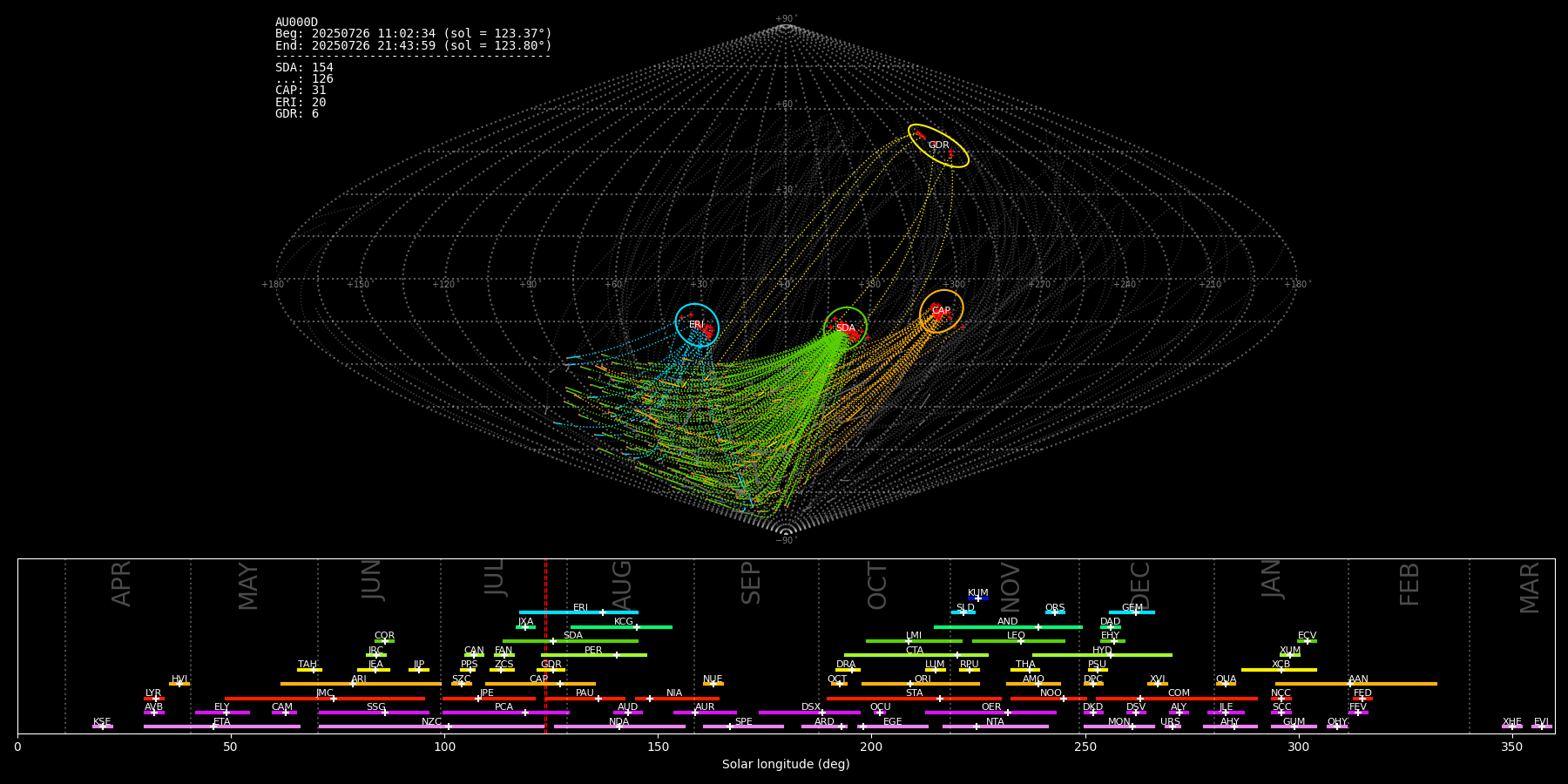
Task: Click the AND shower label on the timeline
Action: point(1008,622)
